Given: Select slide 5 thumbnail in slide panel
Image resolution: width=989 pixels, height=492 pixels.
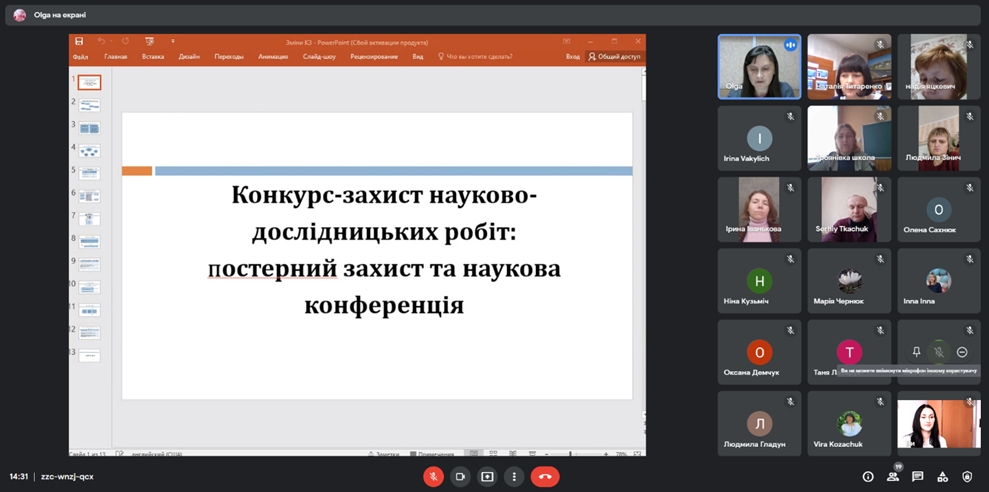Looking at the screenshot, I should (x=89, y=173).
